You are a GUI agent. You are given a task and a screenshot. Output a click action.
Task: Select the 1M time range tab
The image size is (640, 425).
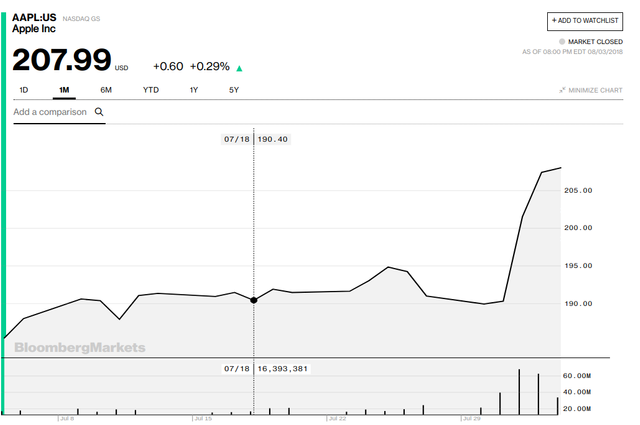[x=64, y=90]
